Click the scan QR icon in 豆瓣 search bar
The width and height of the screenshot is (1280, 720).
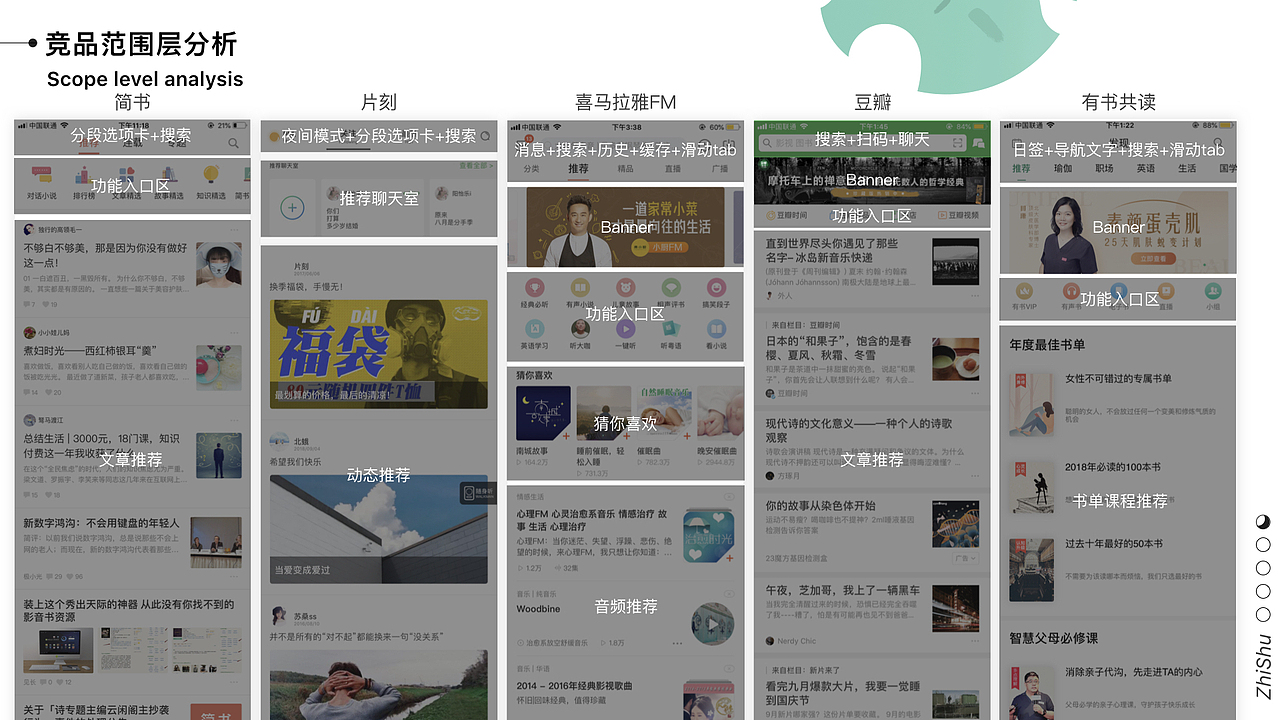(x=957, y=143)
